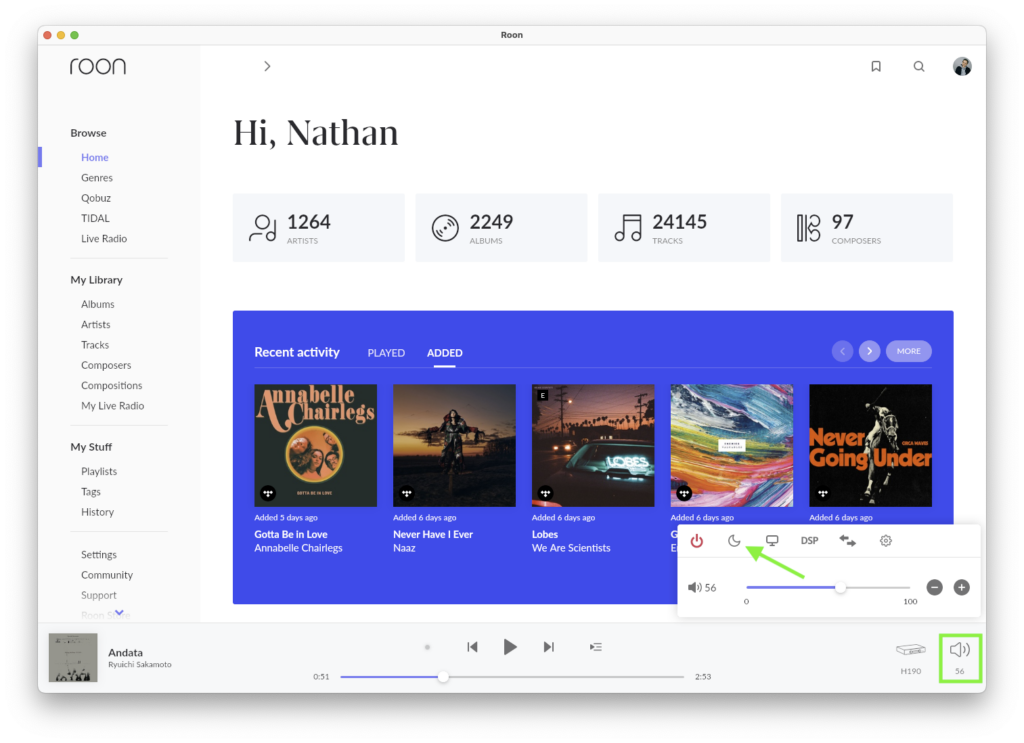Go to previous page of Recent activity
The image size is (1024, 743).
842,351
